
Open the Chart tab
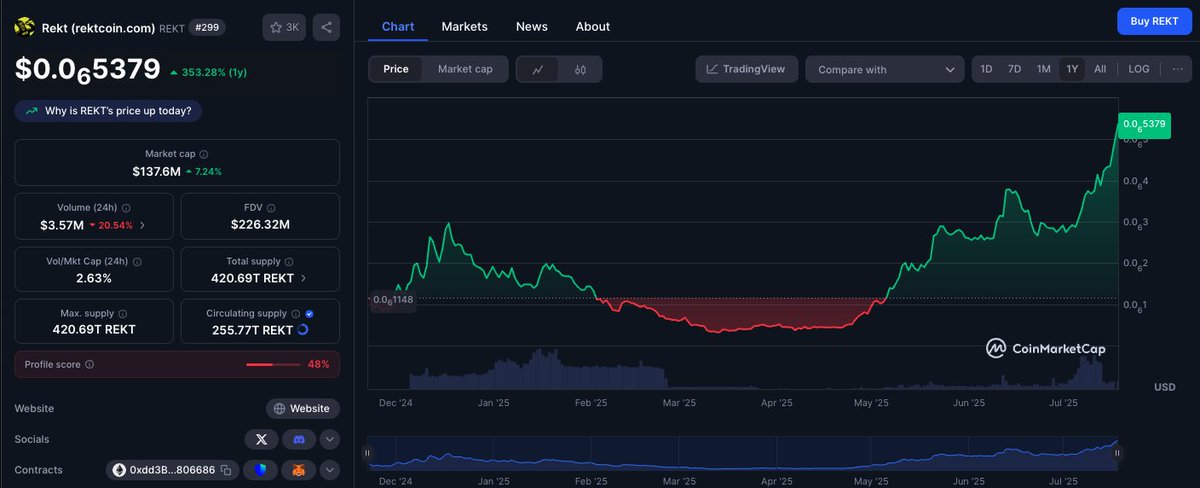[x=398, y=26]
